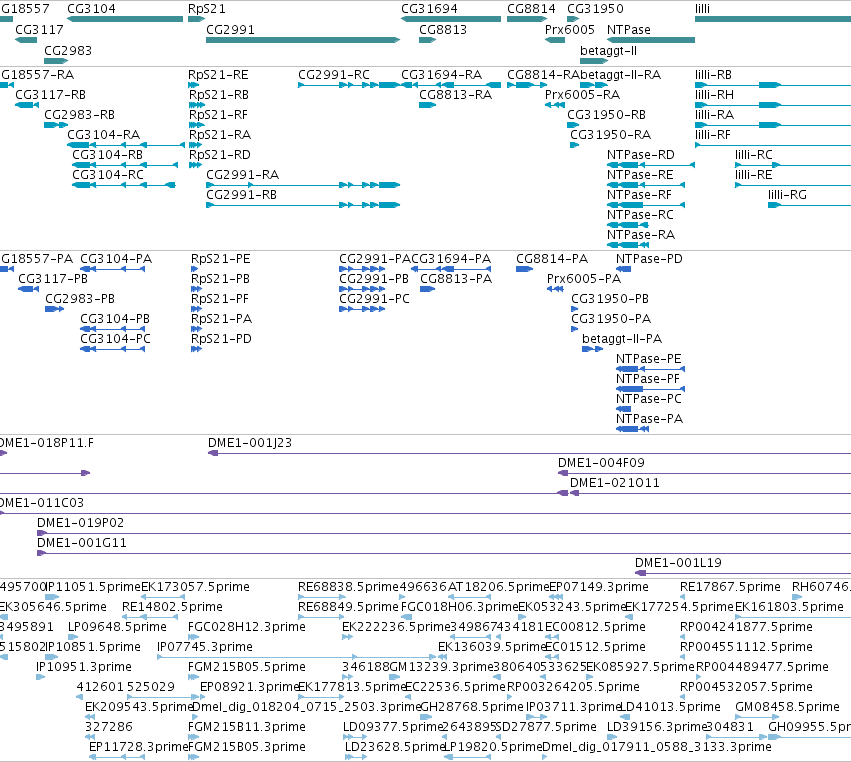The image size is (851, 762).
Task: Click the CG8813-RA transcript label
Action: (455, 95)
